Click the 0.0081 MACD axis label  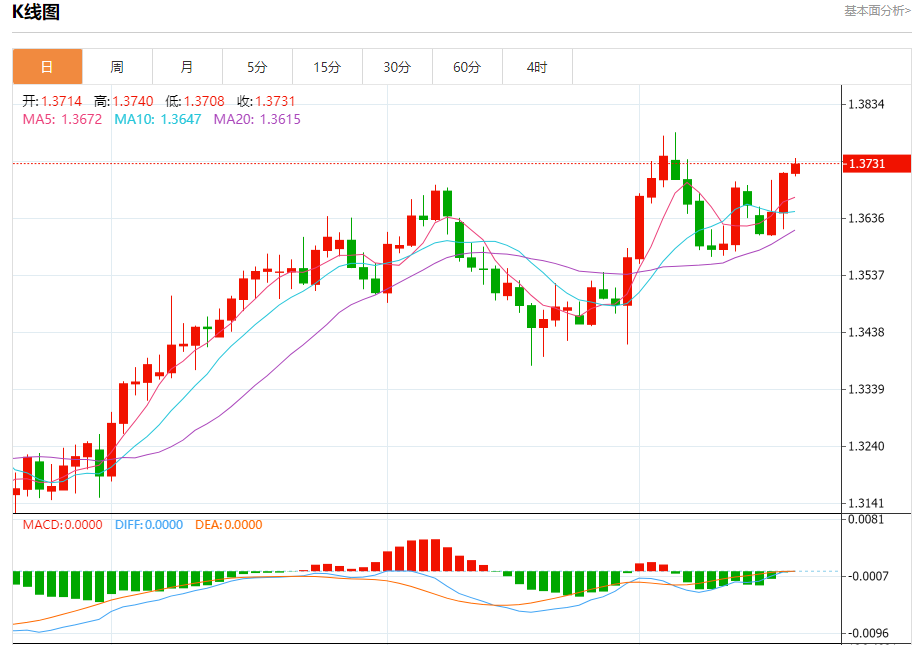coord(866,519)
